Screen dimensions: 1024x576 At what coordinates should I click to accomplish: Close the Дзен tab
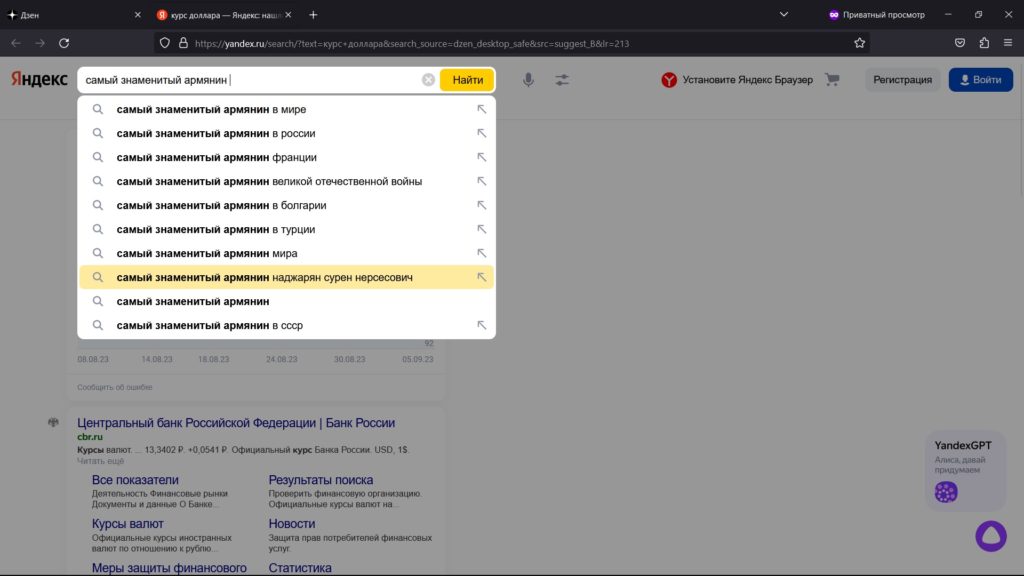[137, 14]
